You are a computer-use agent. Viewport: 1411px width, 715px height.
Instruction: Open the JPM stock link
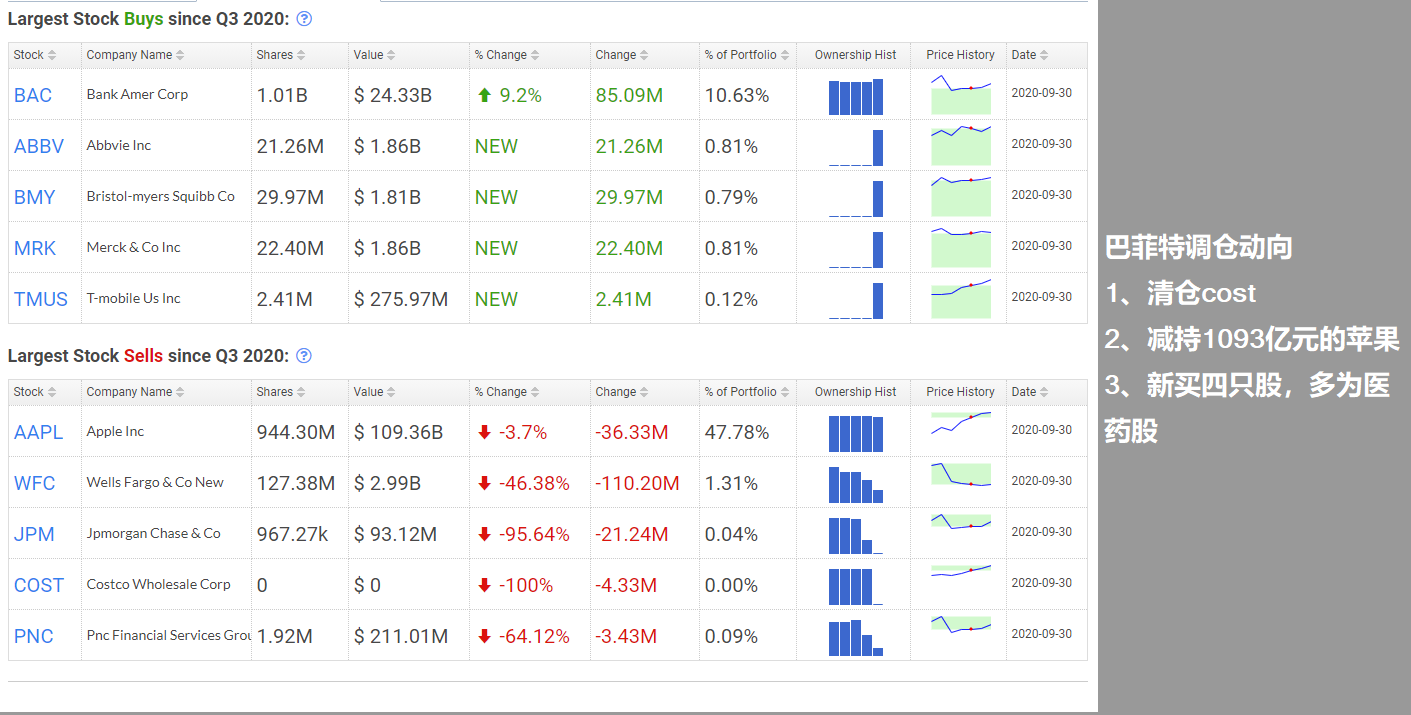point(34,534)
